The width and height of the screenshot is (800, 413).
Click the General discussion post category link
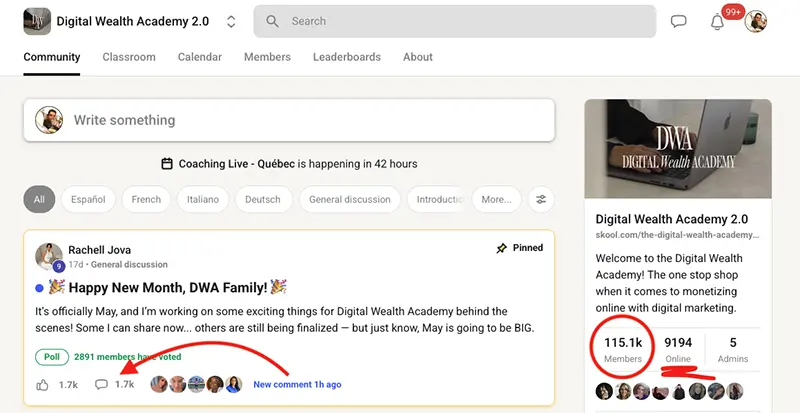(130, 264)
